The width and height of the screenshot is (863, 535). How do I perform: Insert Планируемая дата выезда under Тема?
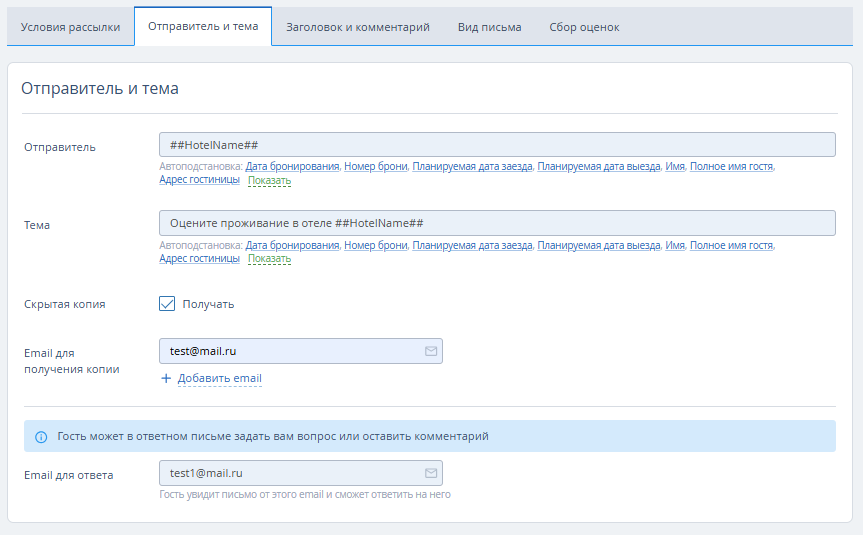coord(599,245)
